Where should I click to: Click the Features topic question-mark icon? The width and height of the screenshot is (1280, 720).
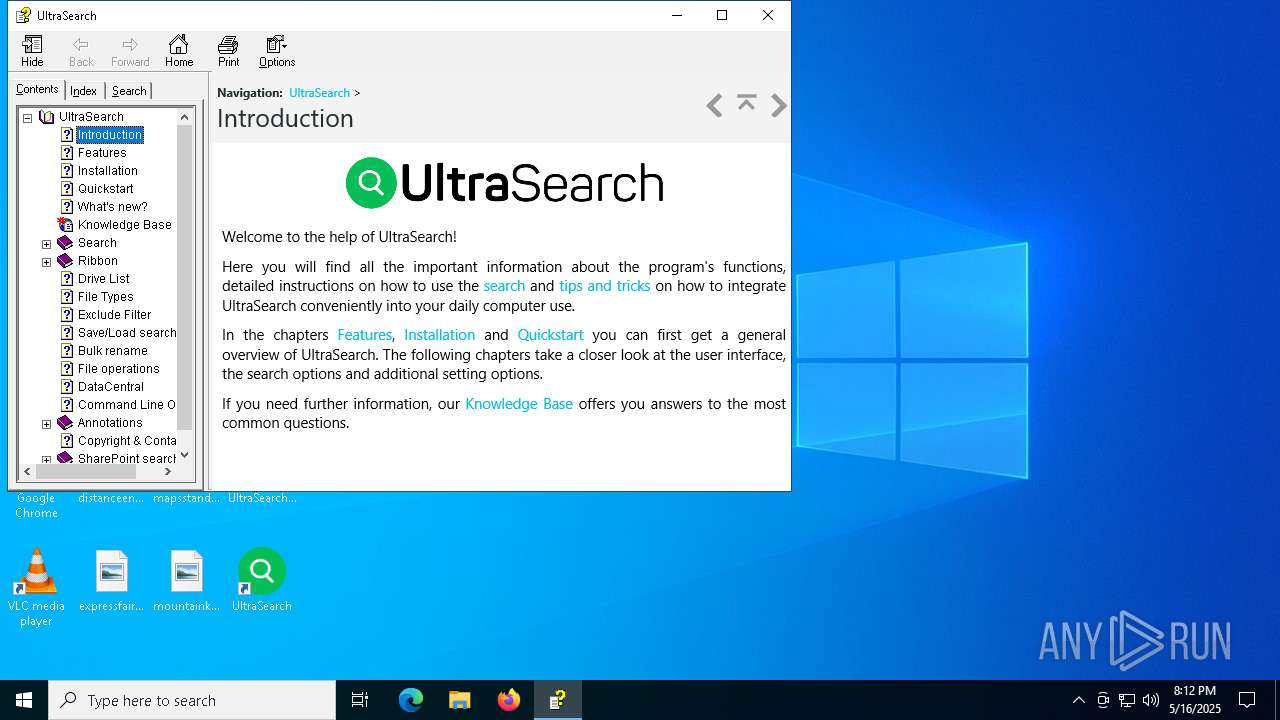coord(67,153)
